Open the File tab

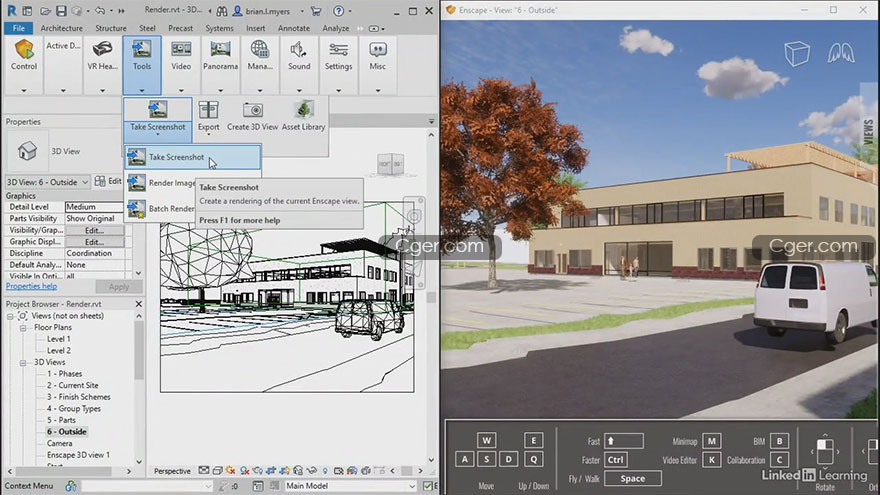(19, 28)
